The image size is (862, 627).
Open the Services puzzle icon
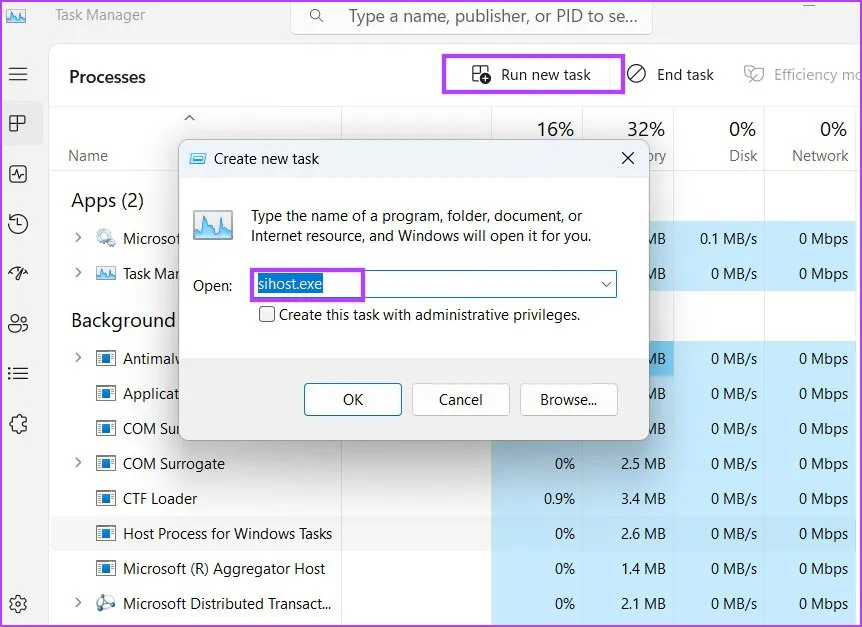coord(17,423)
